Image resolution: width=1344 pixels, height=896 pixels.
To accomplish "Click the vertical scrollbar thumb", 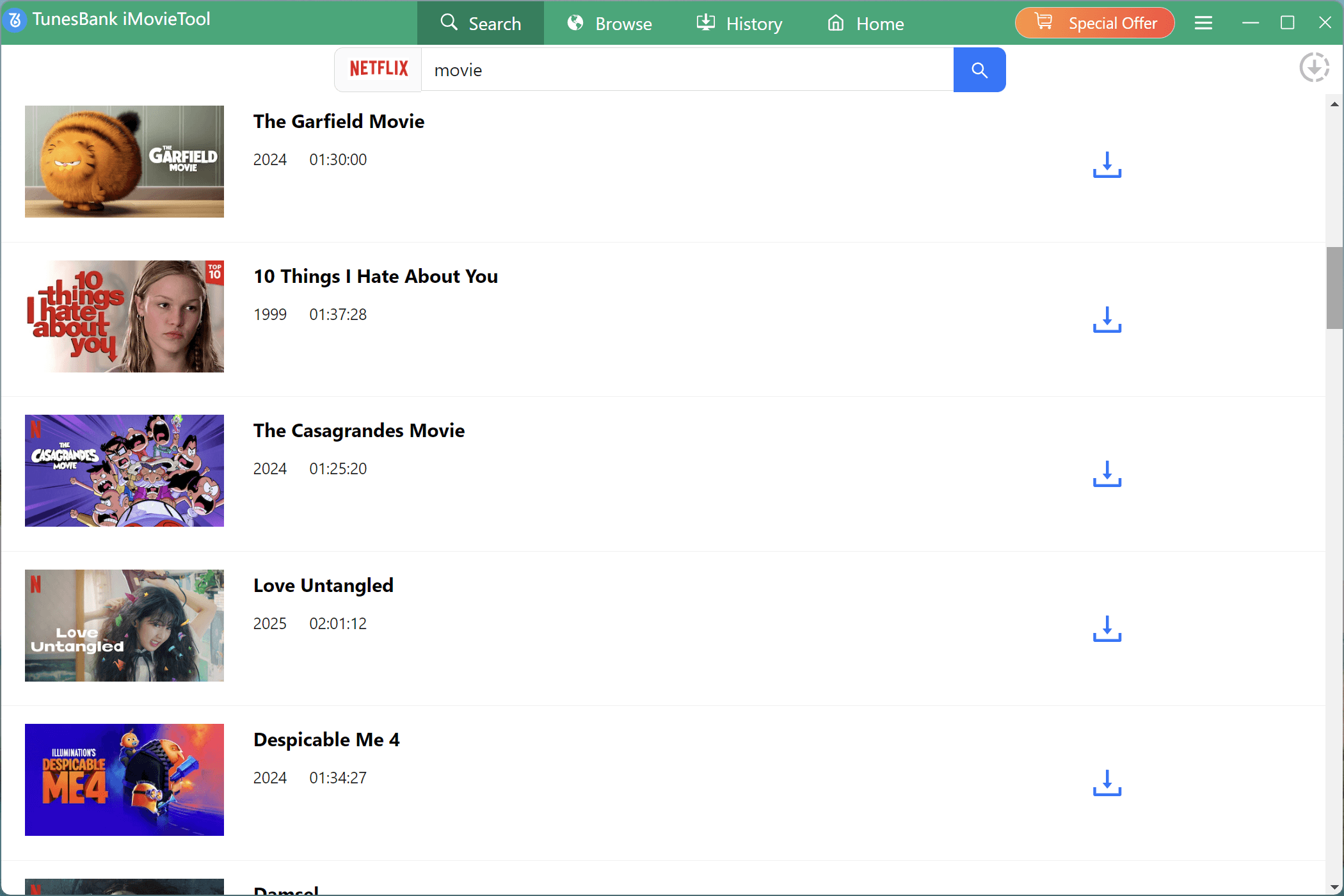I will [x=1334, y=287].
